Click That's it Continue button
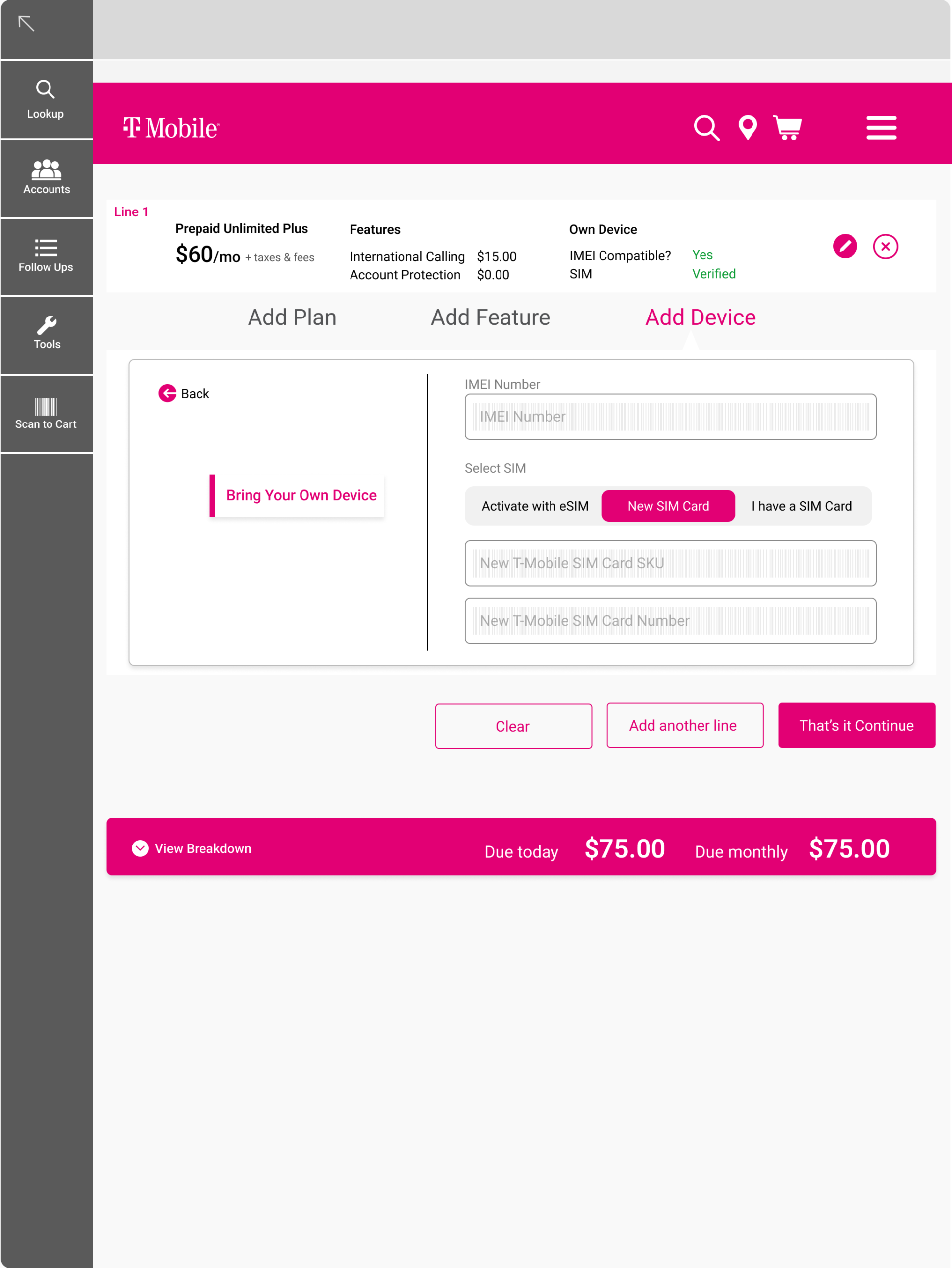952x1268 pixels. (x=856, y=725)
